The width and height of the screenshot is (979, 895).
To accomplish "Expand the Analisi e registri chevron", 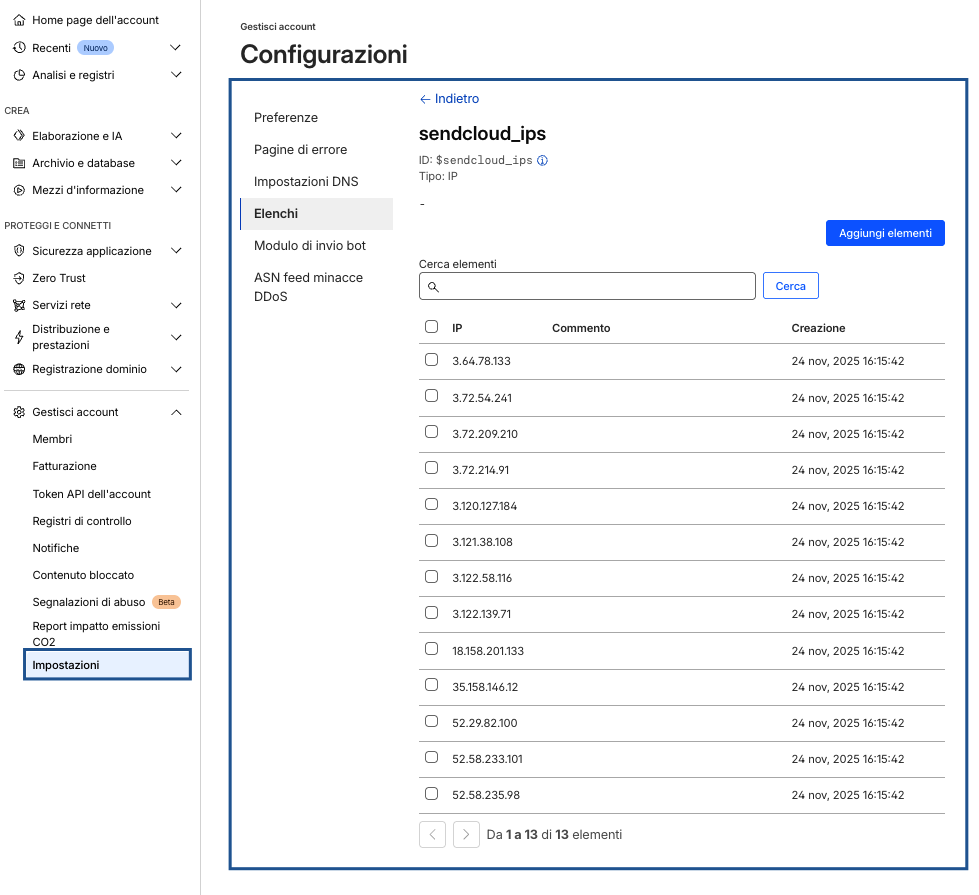I will click(176, 75).
